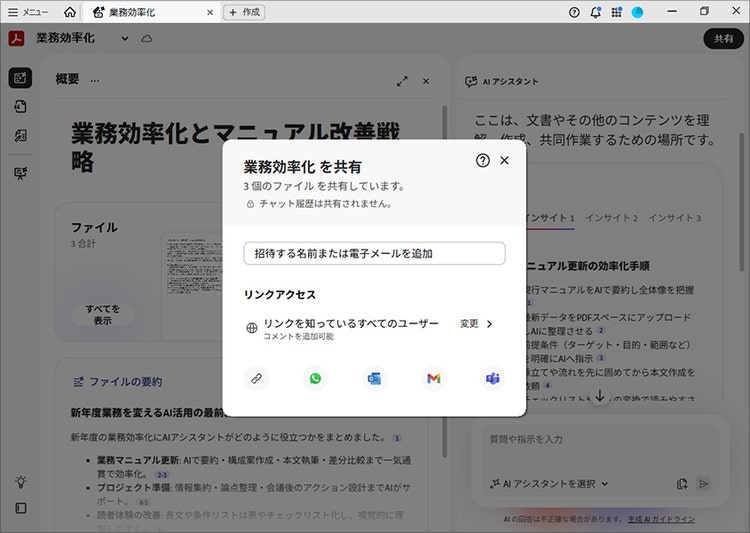This screenshot has width=750, height=533.
Task: Open the second sidebar file icon
Action: 20,106
